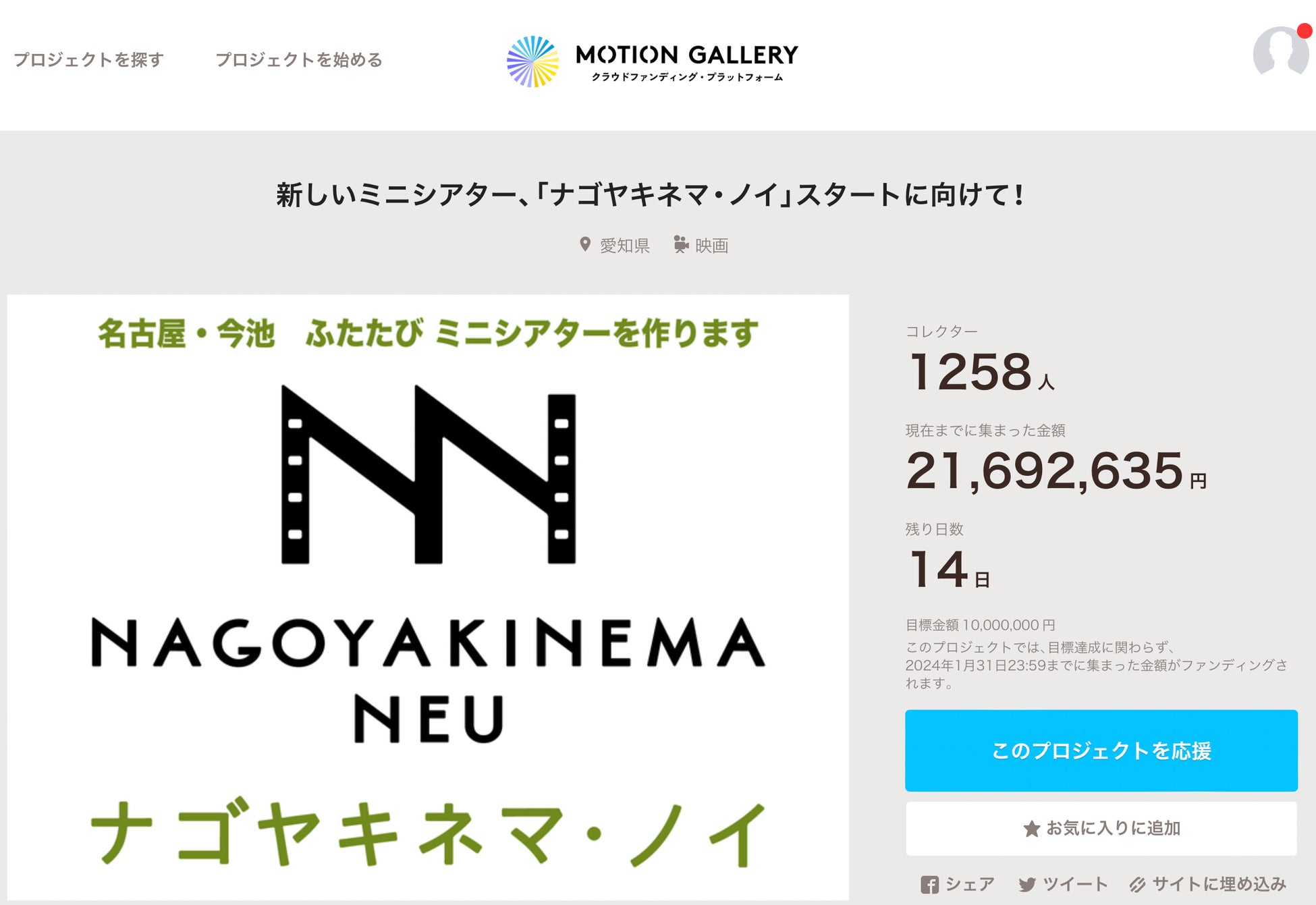Click the movie camera icon beside 映画
Image resolution: width=1316 pixels, height=905 pixels.
click(681, 244)
